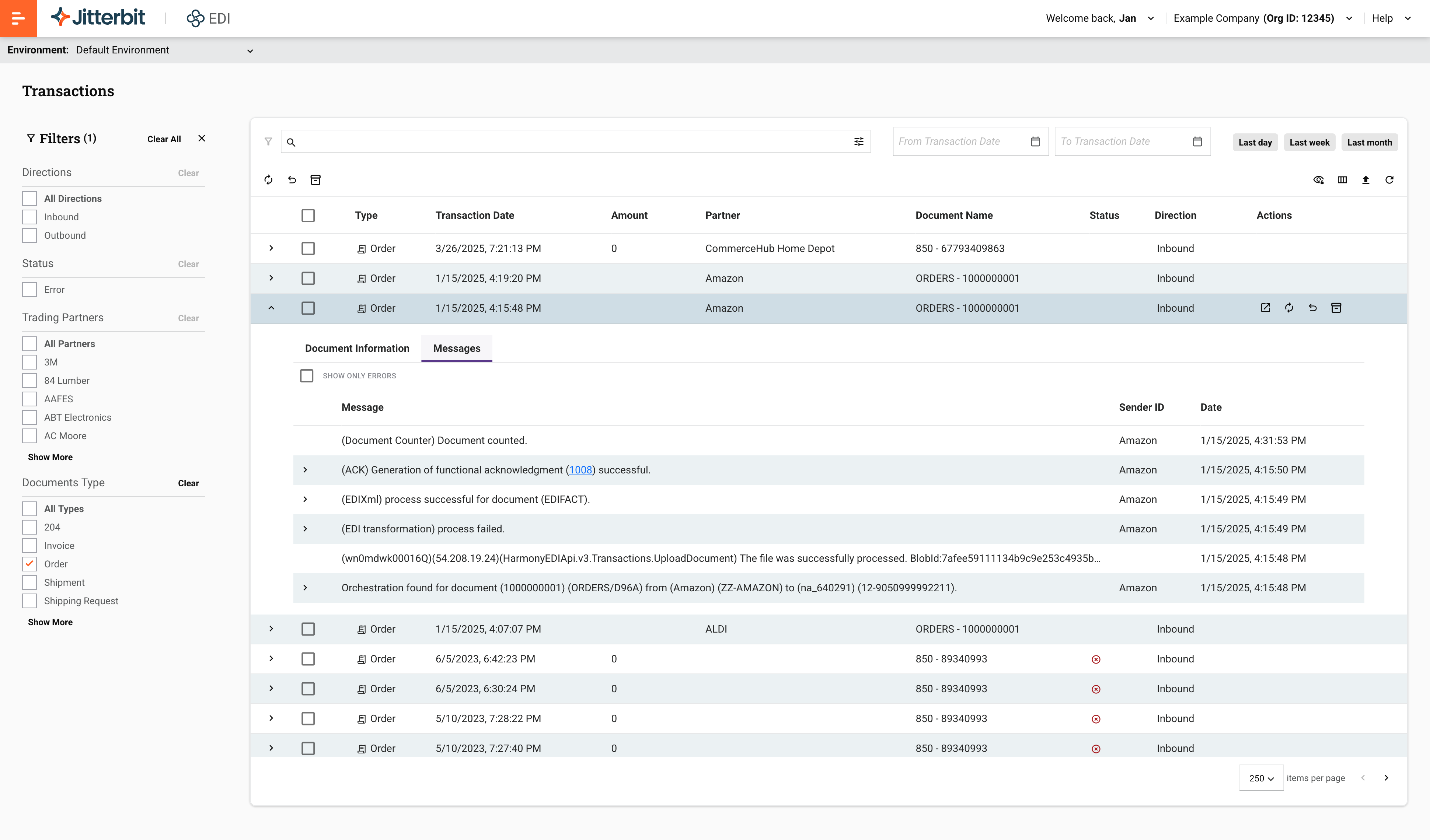The height and width of the screenshot is (840, 1430).
Task: Go to next page of results
Action: pos(1386,778)
